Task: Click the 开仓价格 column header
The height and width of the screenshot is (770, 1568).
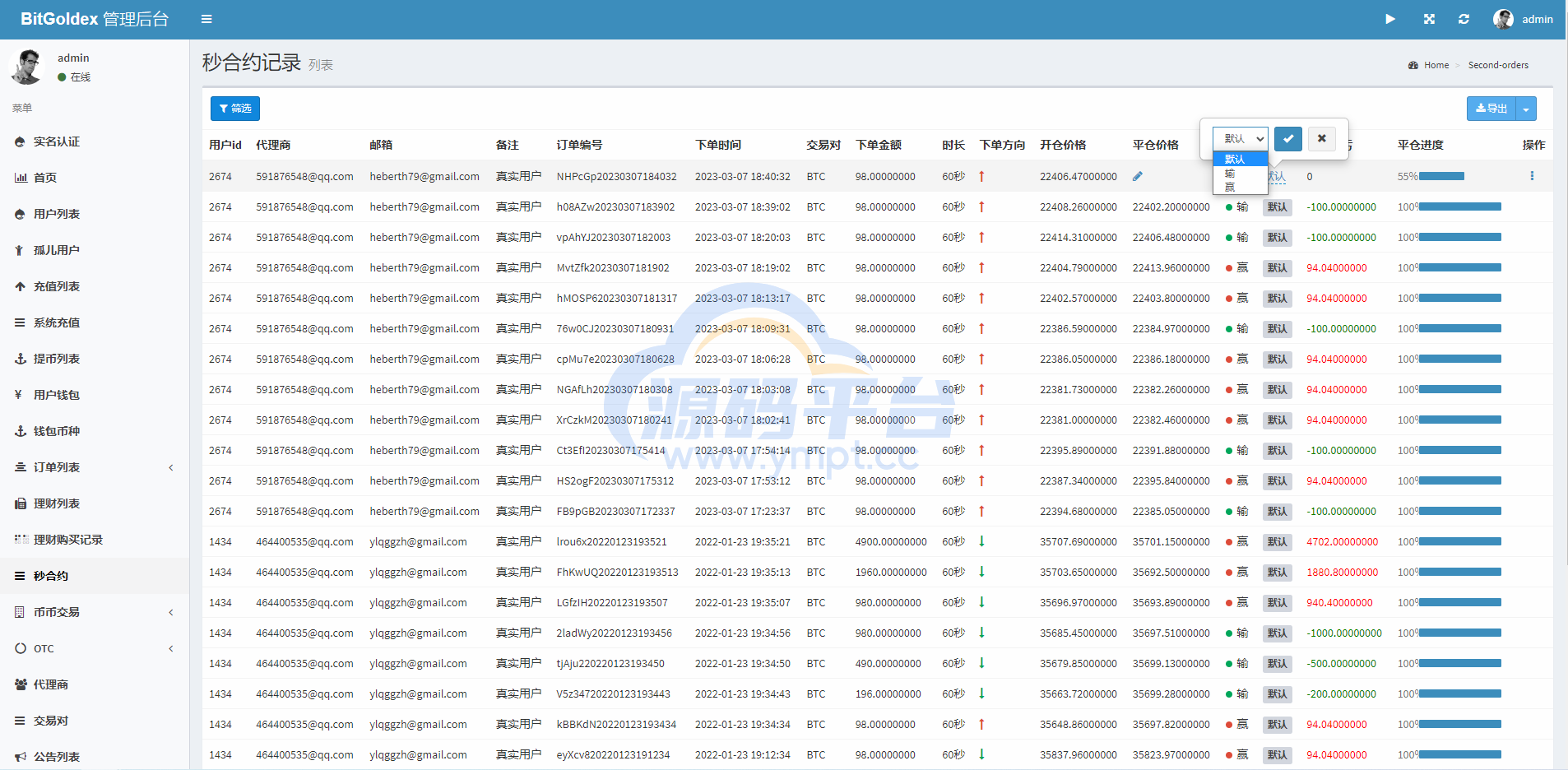Action: coord(1063,145)
